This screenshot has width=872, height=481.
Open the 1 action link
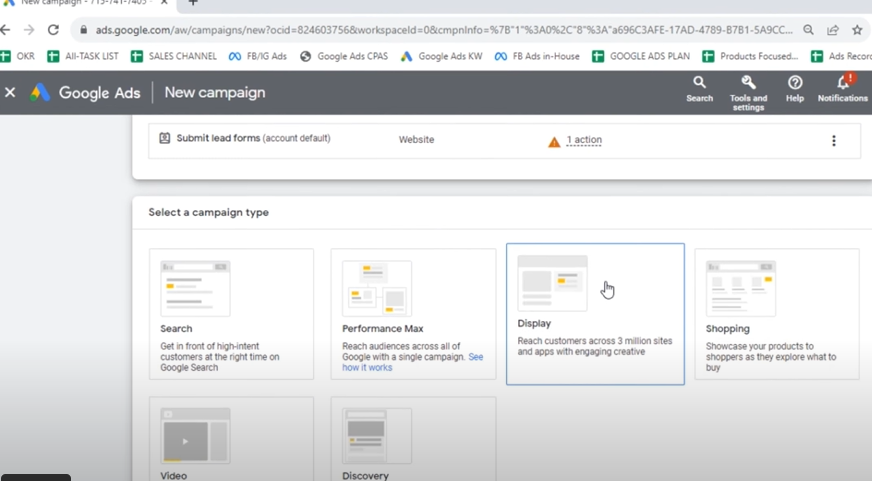click(584, 140)
